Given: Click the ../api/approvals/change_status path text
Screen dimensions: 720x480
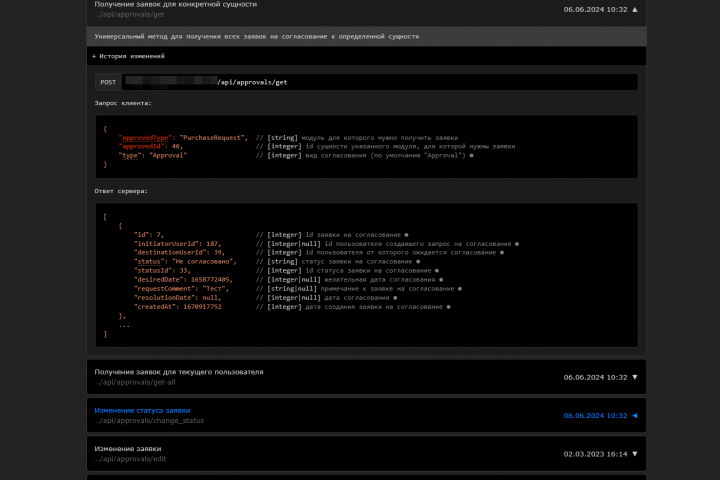Looking at the screenshot, I should coord(149,421).
